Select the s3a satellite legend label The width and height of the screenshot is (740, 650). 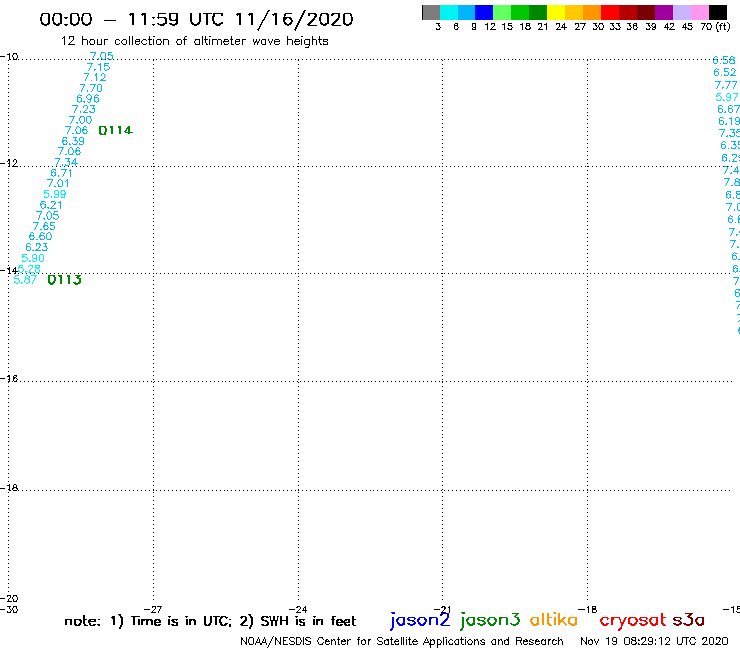[x=688, y=620]
